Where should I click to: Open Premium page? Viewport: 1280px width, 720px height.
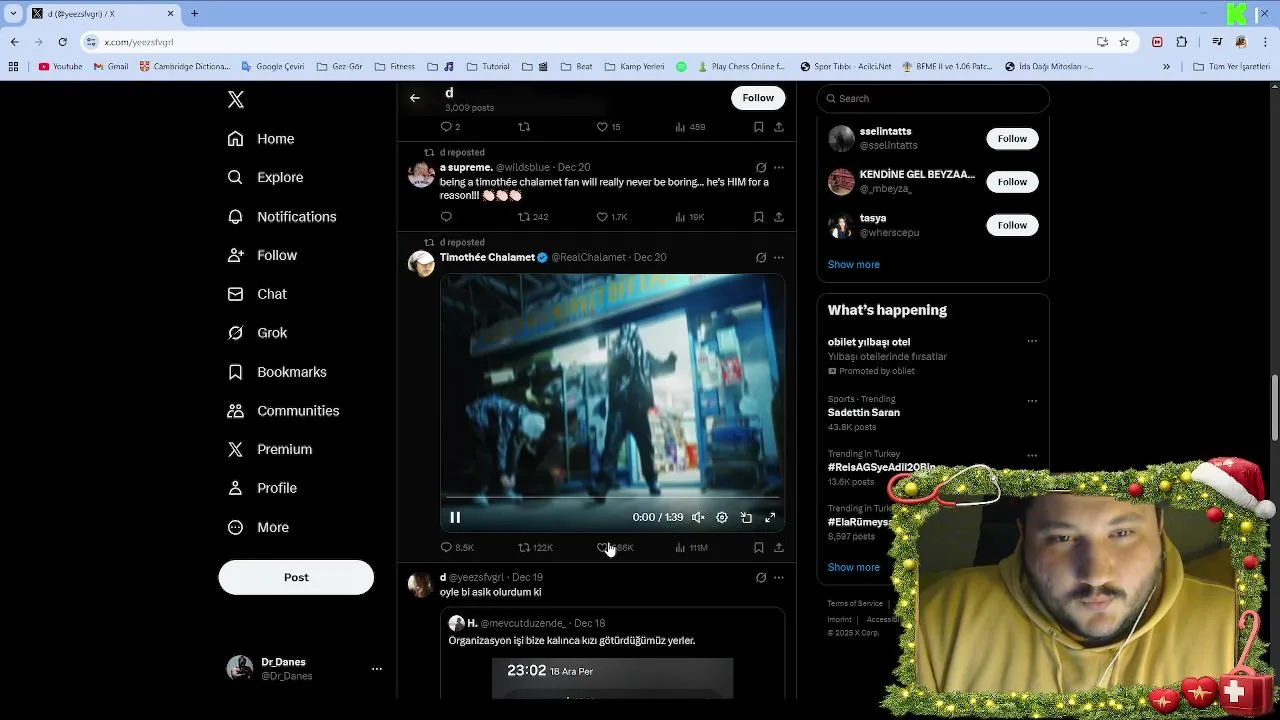tap(270, 449)
